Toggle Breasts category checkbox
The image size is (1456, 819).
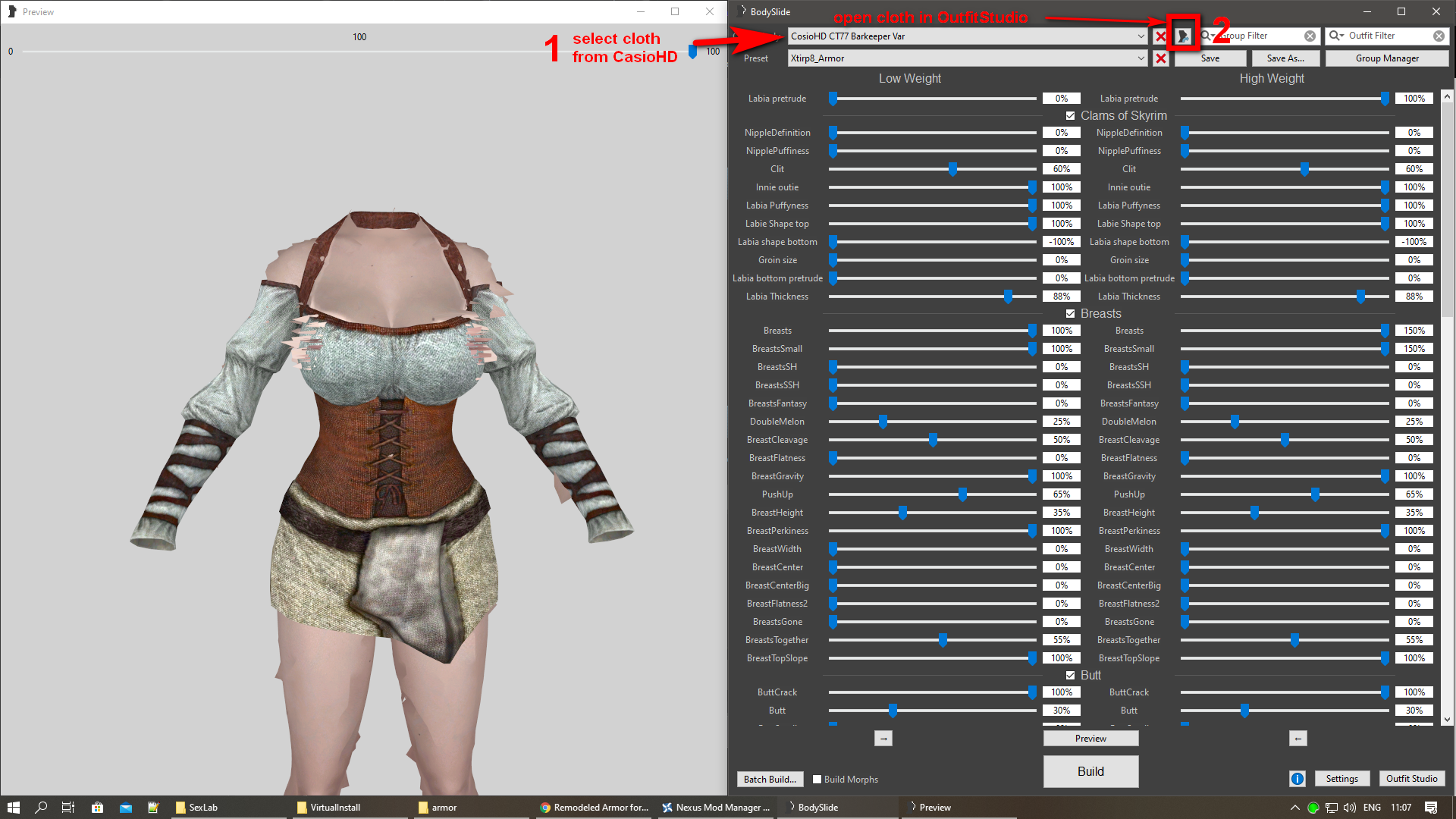pyautogui.click(x=1070, y=314)
